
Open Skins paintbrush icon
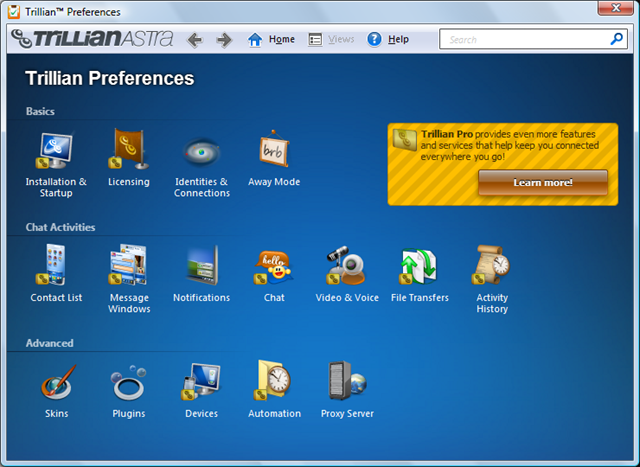point(58,382)
